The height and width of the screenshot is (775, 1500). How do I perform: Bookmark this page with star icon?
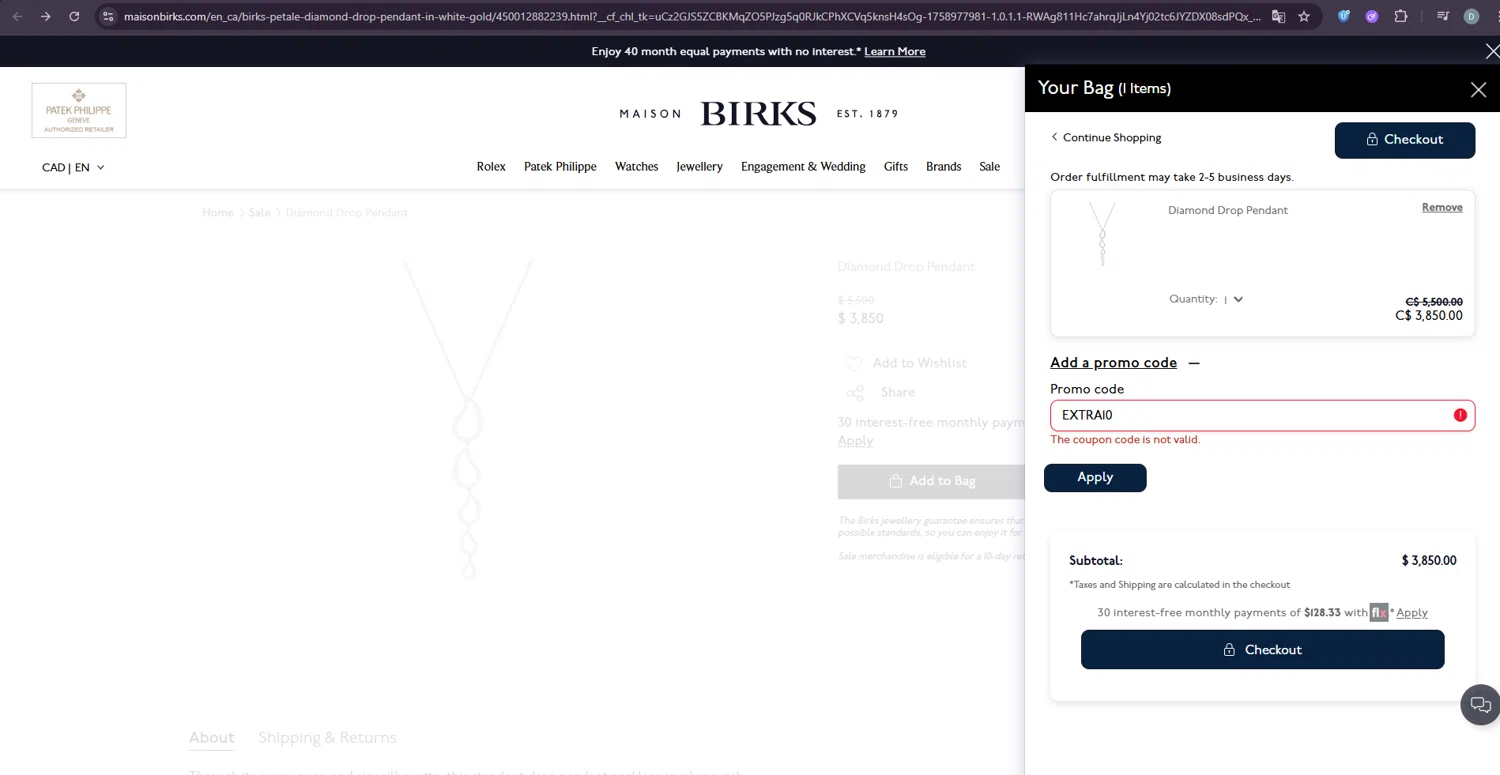(1304, 16)
